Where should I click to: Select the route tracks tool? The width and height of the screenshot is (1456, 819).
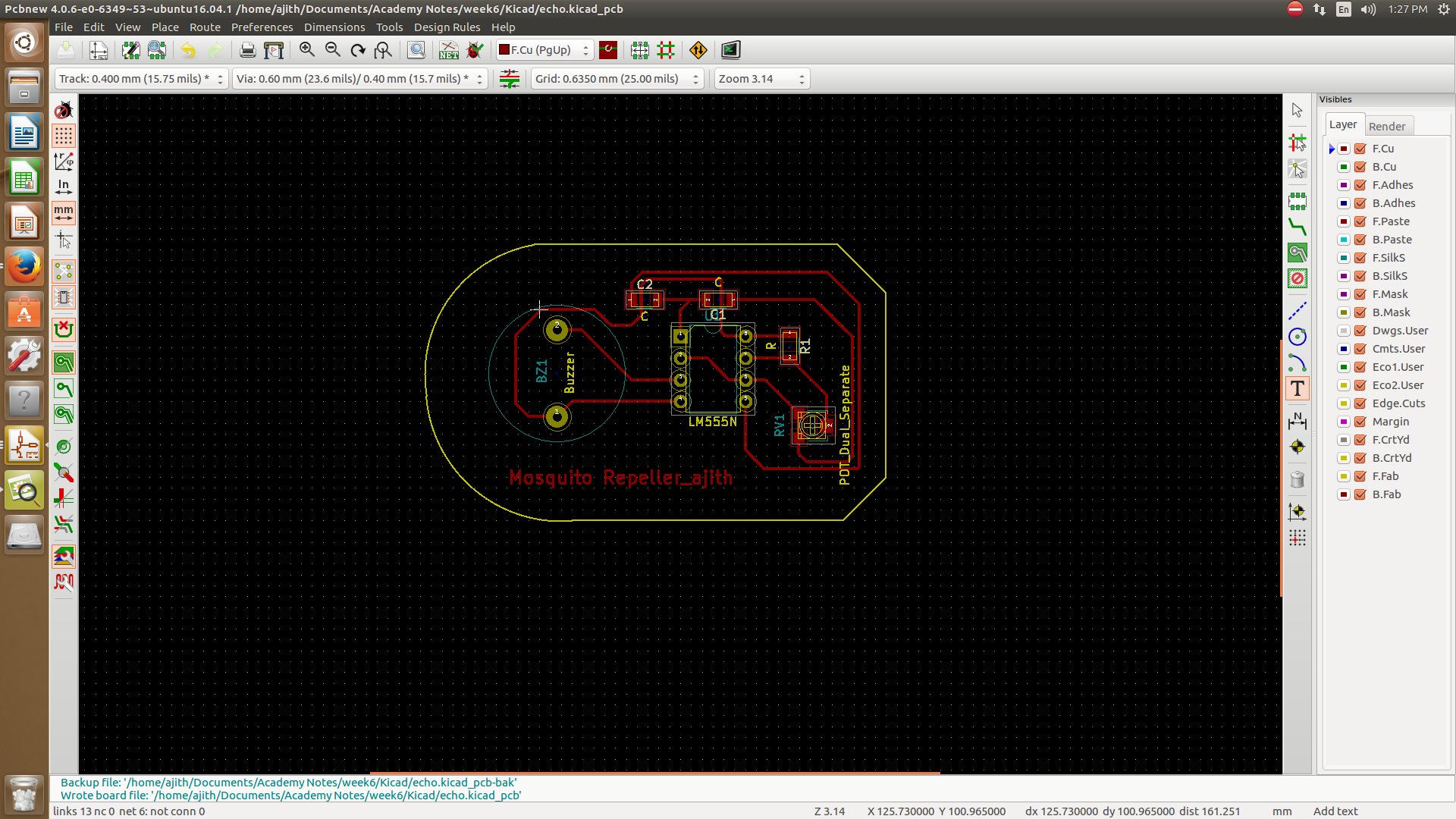1298,227
